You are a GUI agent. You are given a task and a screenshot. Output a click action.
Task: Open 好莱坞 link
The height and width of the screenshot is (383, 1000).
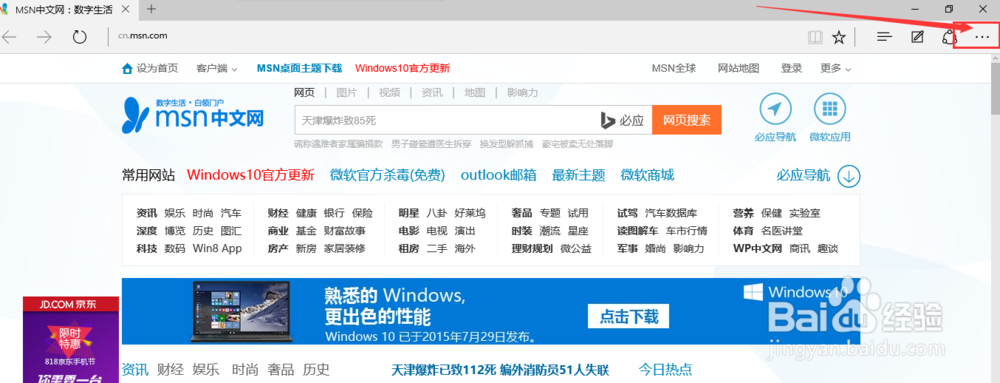tap(469, 213)
